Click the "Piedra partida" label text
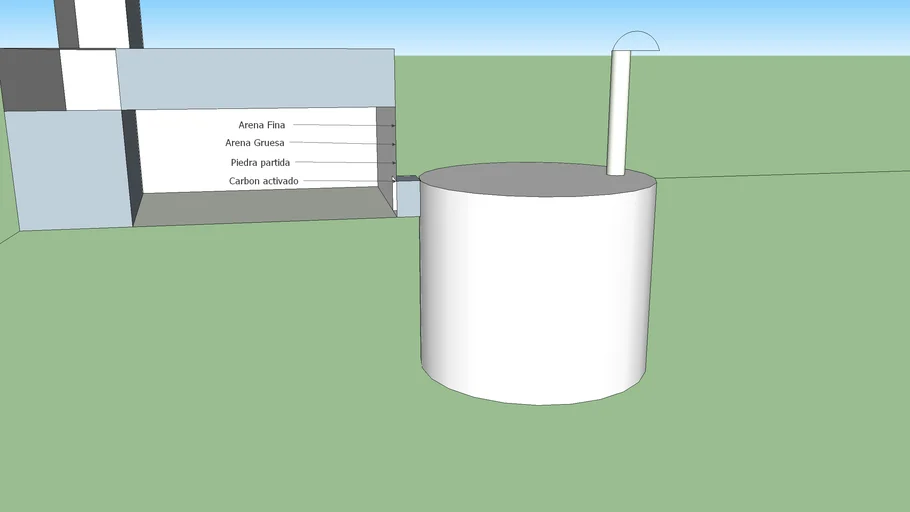This screenshot has width=910, height=512. (260, 162)
